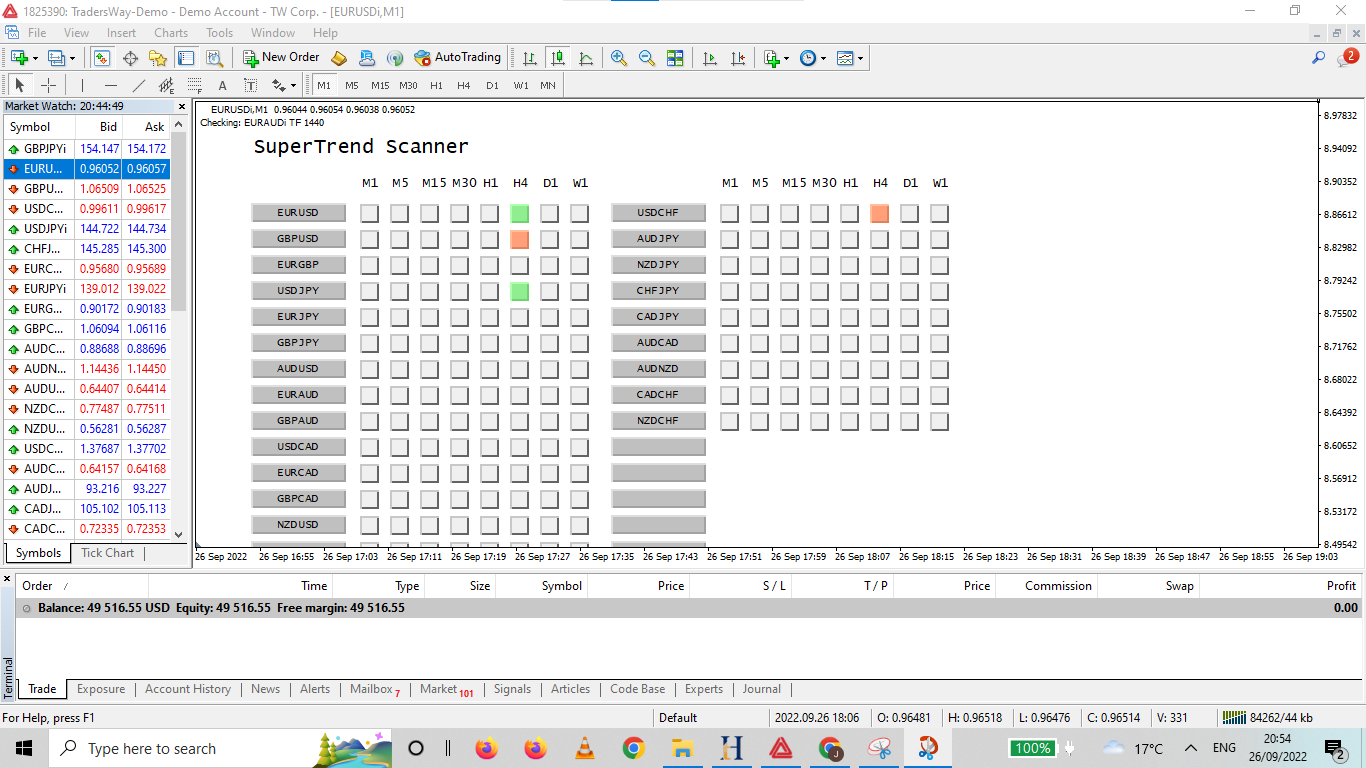
Task: Click the orange GBPUSD H4 box
Action: click(520, 239)
